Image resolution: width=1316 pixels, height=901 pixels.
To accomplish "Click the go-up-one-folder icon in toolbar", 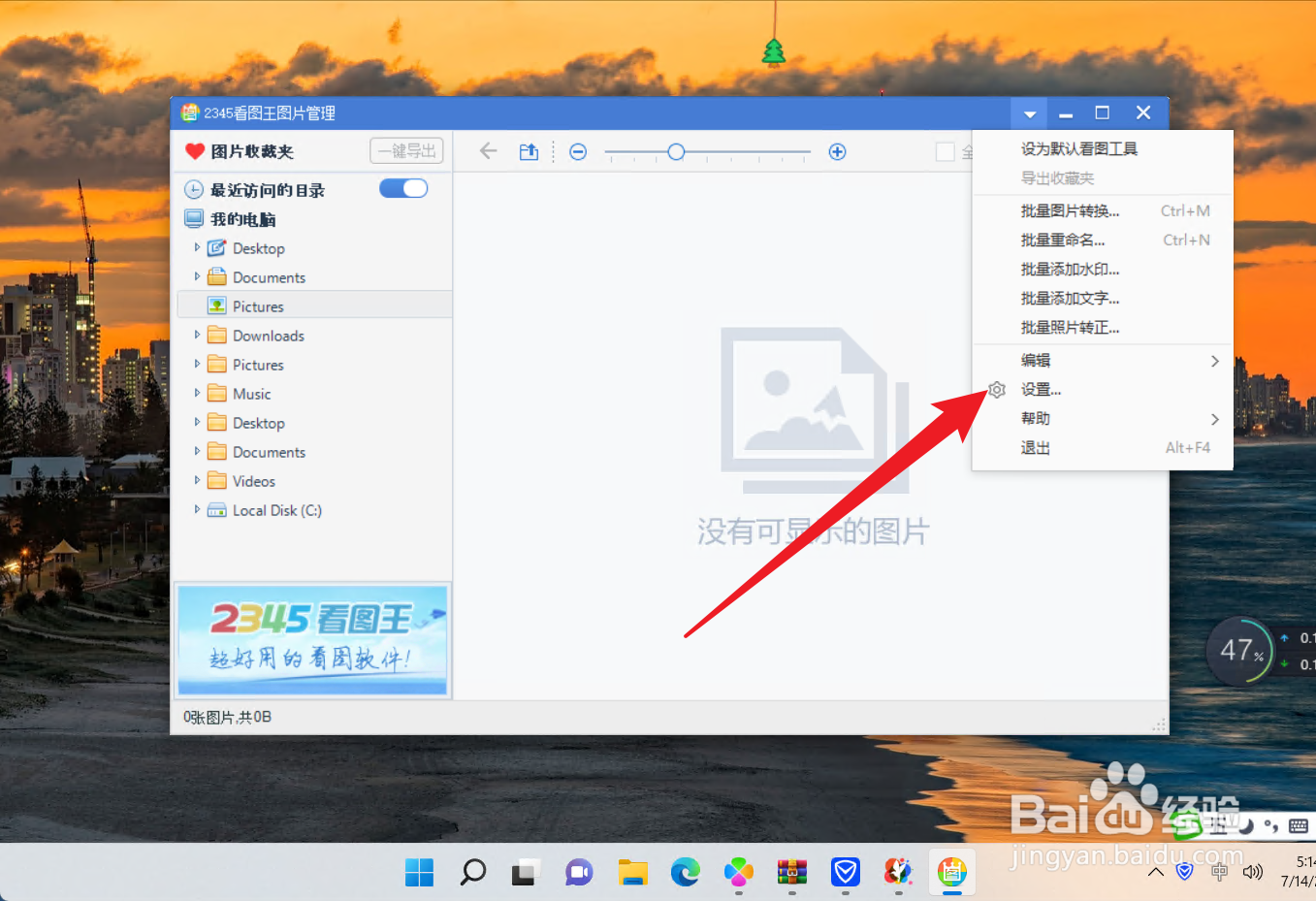I will (x=529, y=151).
